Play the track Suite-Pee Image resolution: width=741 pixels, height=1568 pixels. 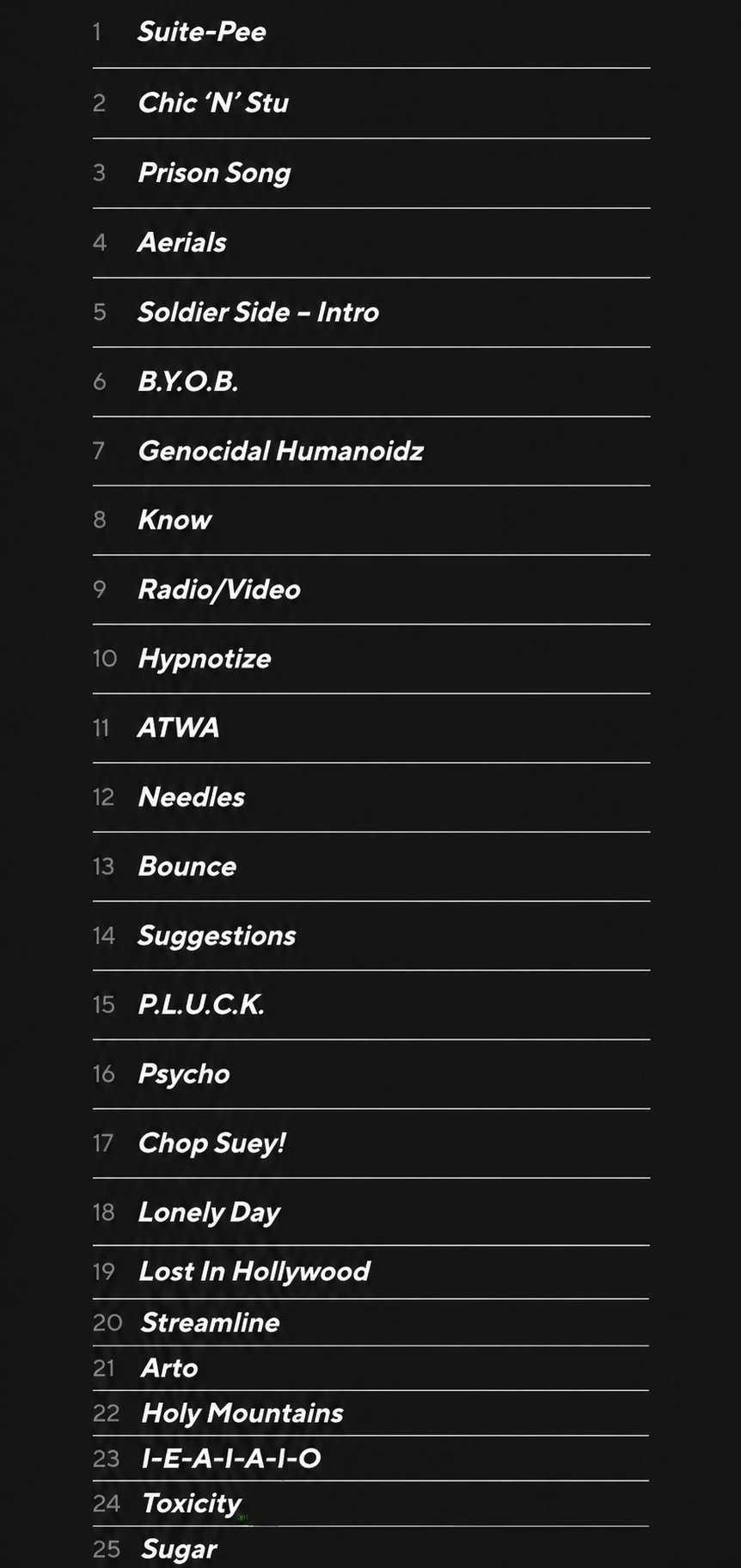pyautogui.click(x=370, y=33)
